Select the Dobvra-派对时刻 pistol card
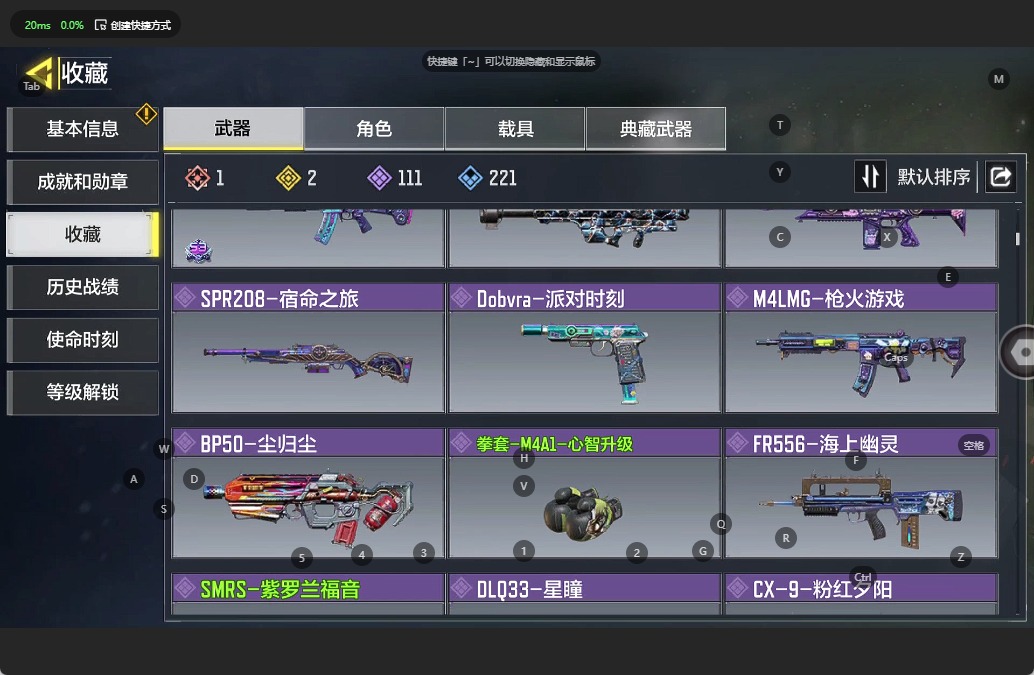 click(584, 348)
